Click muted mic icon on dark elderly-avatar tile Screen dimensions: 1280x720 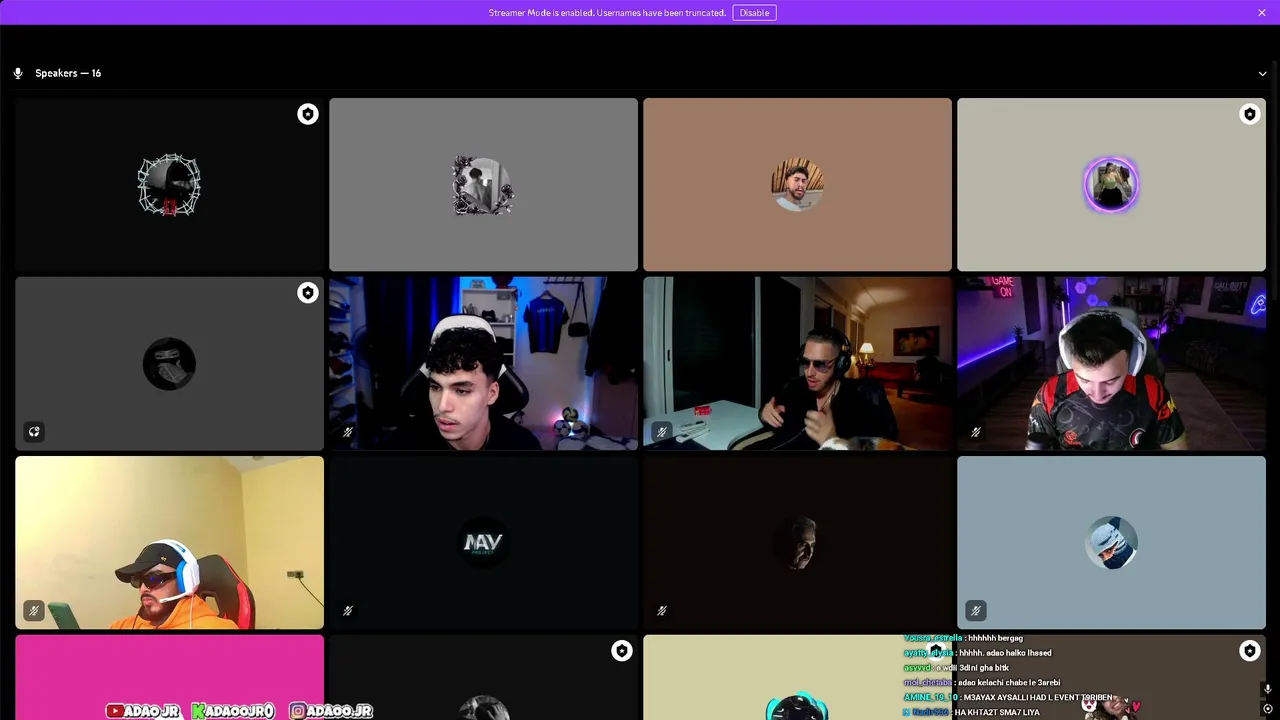(662, 610)
